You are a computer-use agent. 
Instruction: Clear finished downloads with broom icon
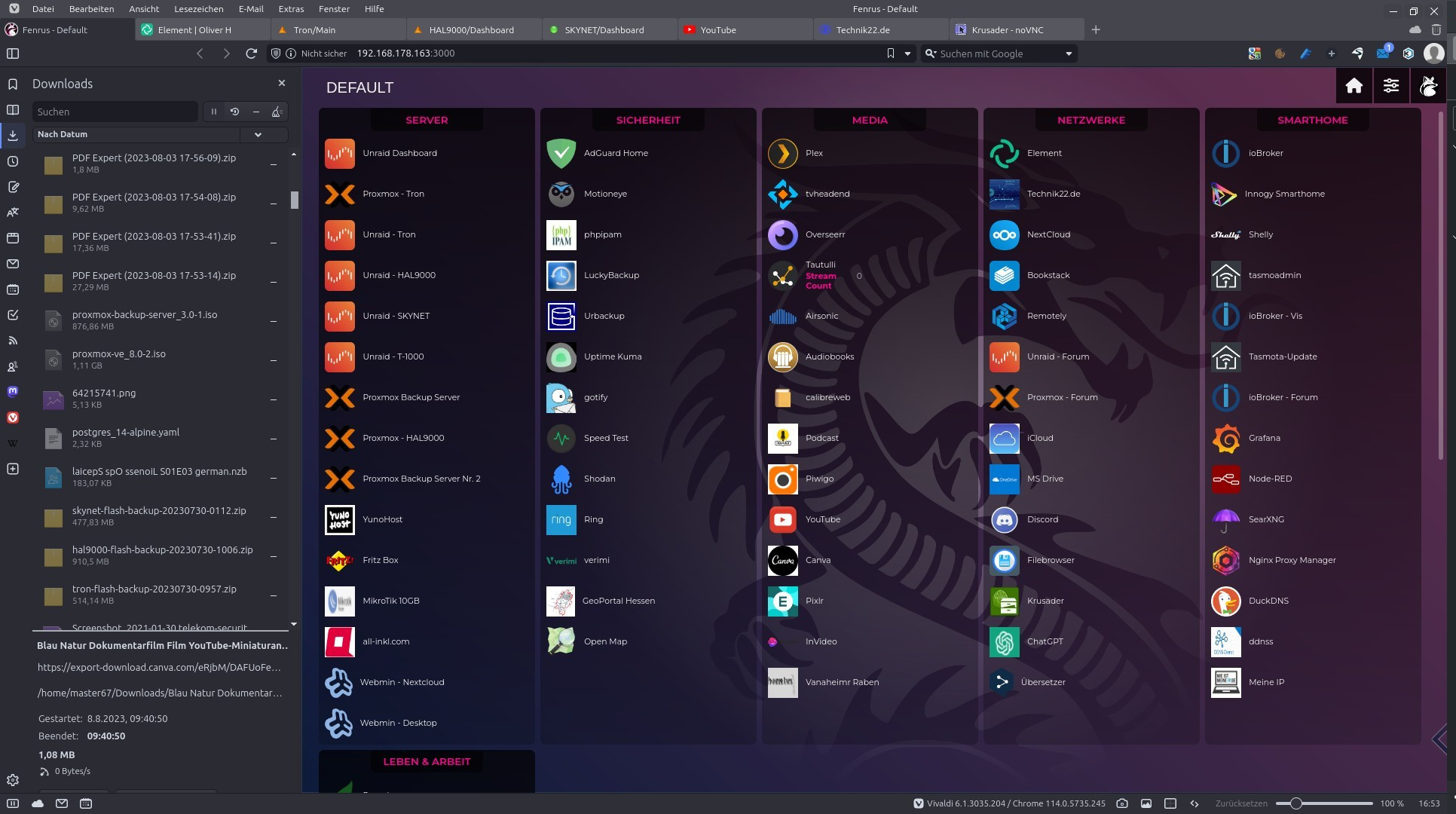[277, 112]
